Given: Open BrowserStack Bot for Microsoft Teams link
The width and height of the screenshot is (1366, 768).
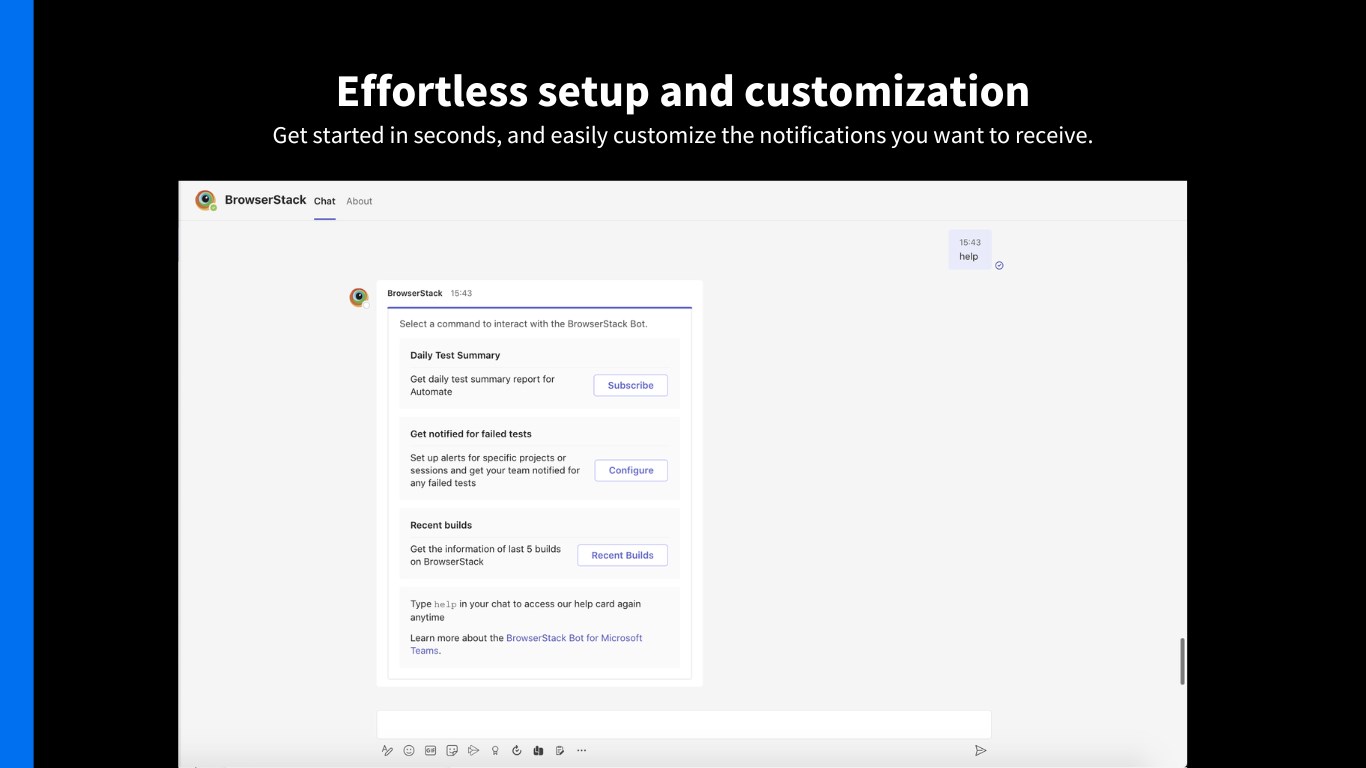Looking at the screenshot, I should tap(526, 644).
